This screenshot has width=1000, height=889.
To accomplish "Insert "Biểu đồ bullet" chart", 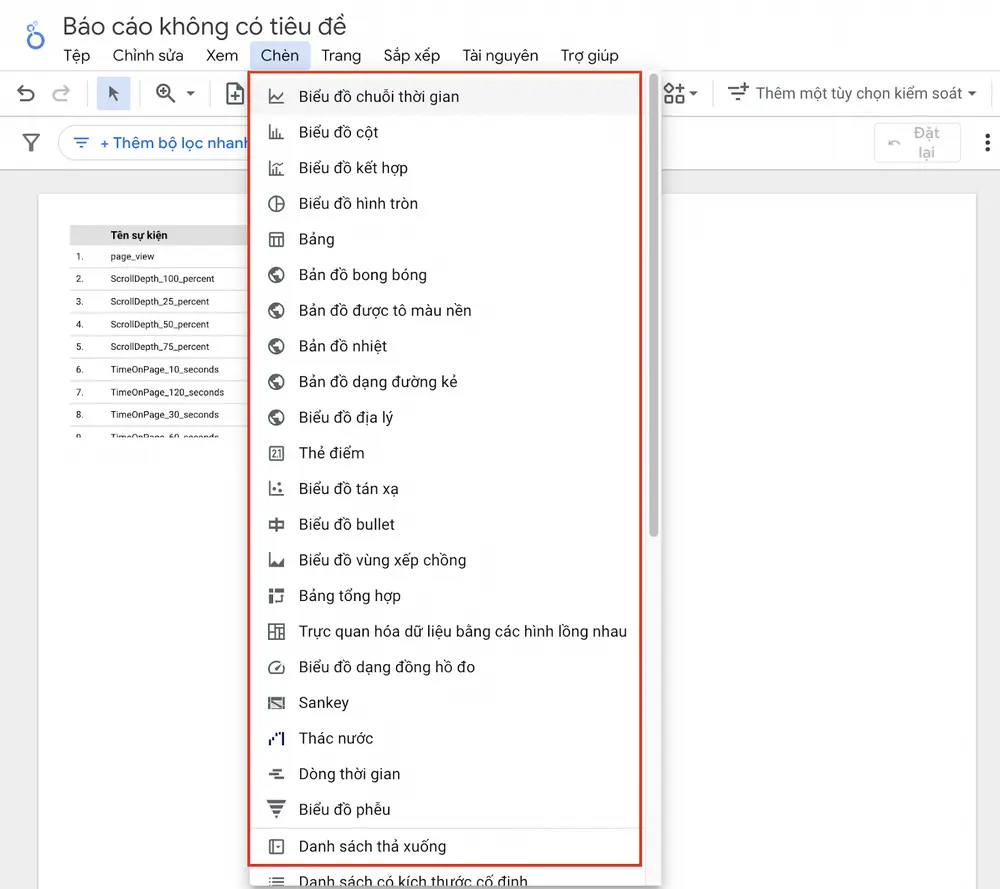I will coord(445,525).
